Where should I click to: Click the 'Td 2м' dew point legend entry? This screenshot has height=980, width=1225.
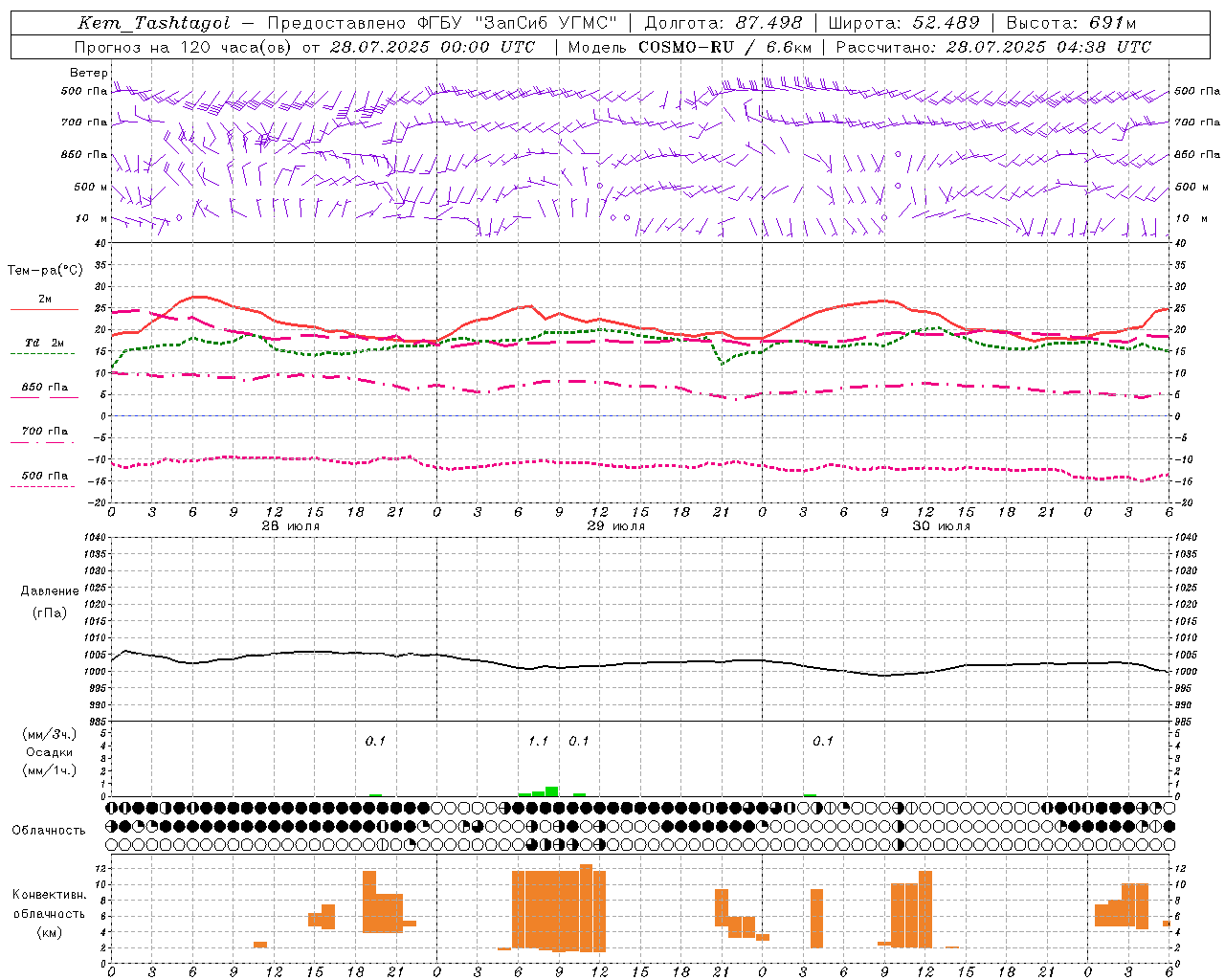click(x=45, y=343)
